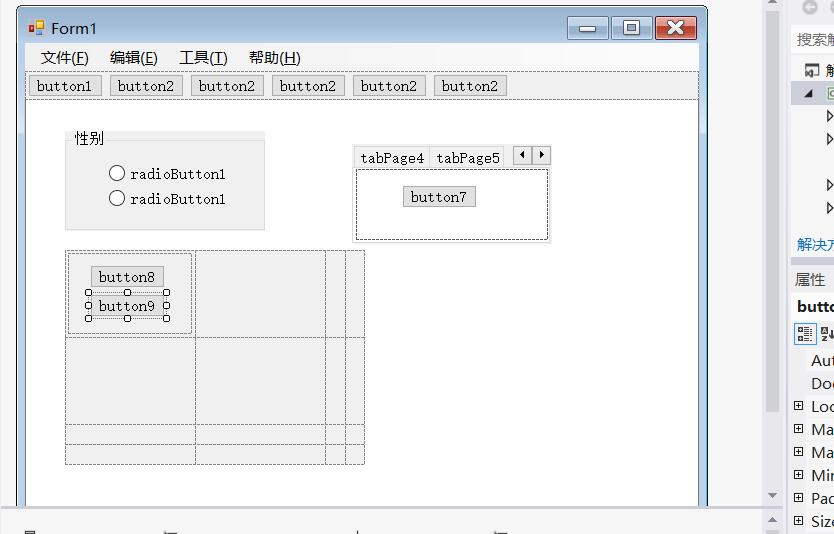834x534 pixels.
Task: Click button1 in the top flow panel
Action: 65,86
